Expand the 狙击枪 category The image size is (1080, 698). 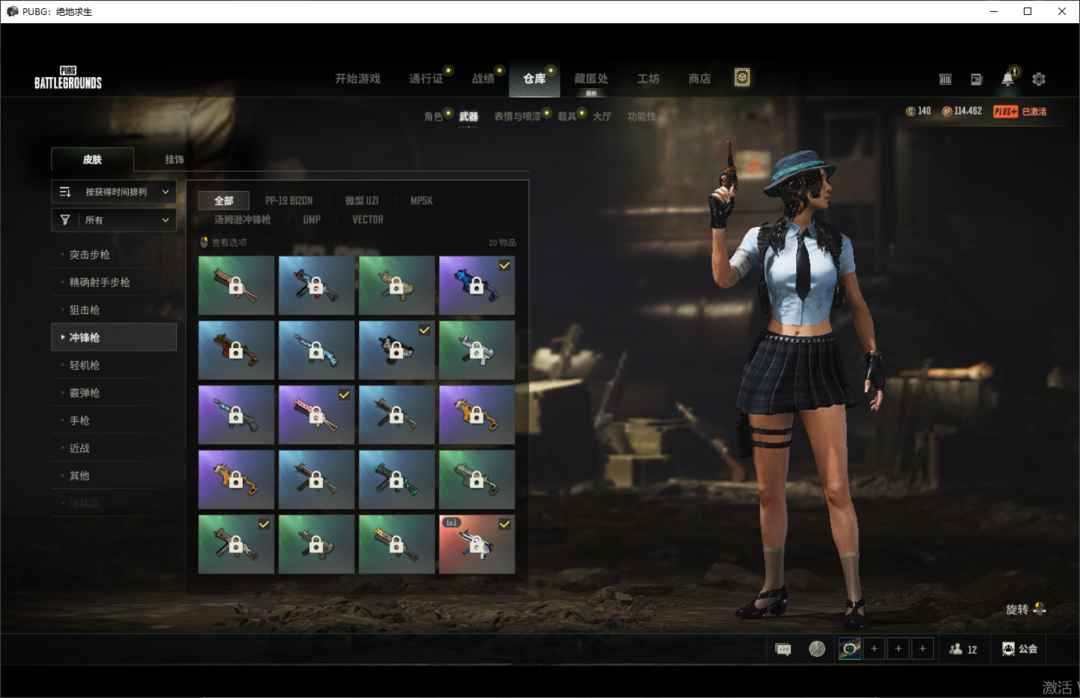[x=114, y=309]
